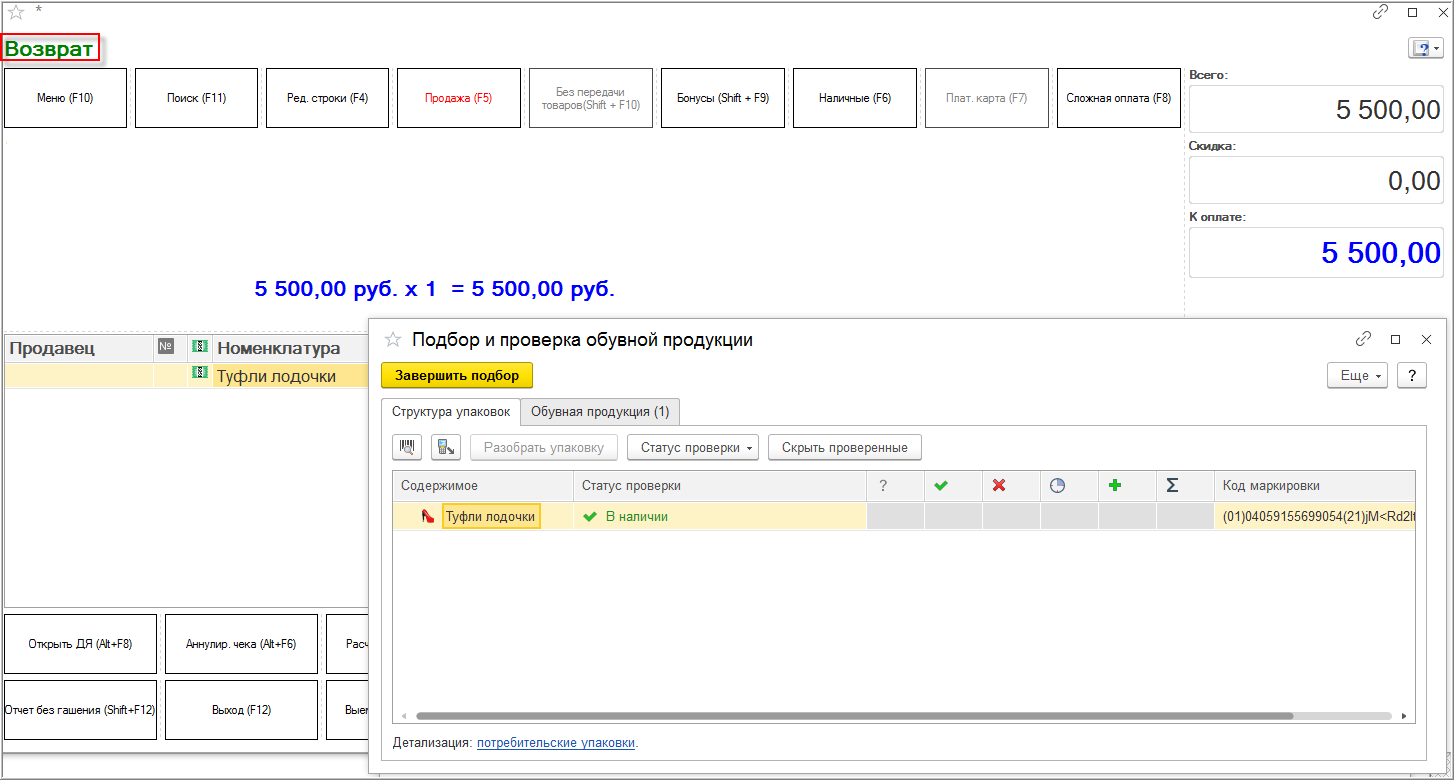The height and width of the screenshot is (780, 1454).
Task: Select Туфли лодочки cell in dialog table
Action: coord(491,517)
